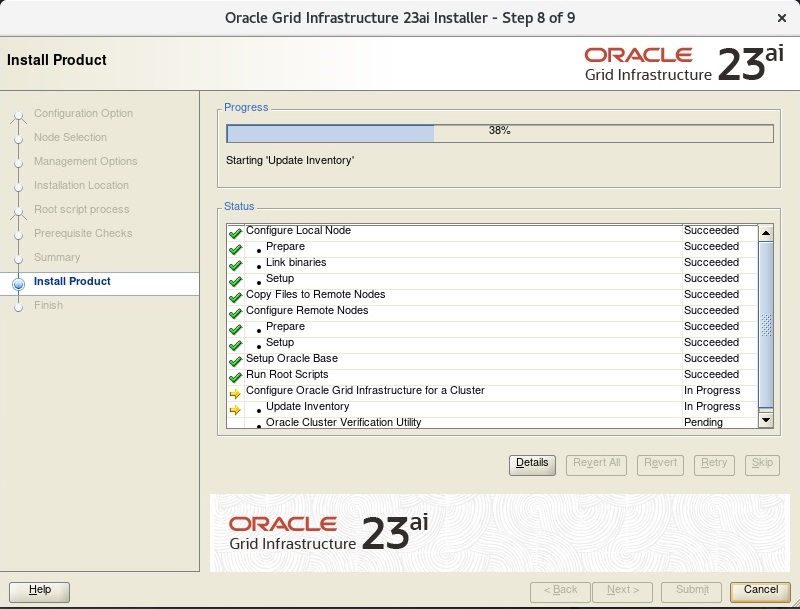Click the Starting 'Update Inventory' message
The width and height of the screenshot is (800, 609).
[290, 161]
